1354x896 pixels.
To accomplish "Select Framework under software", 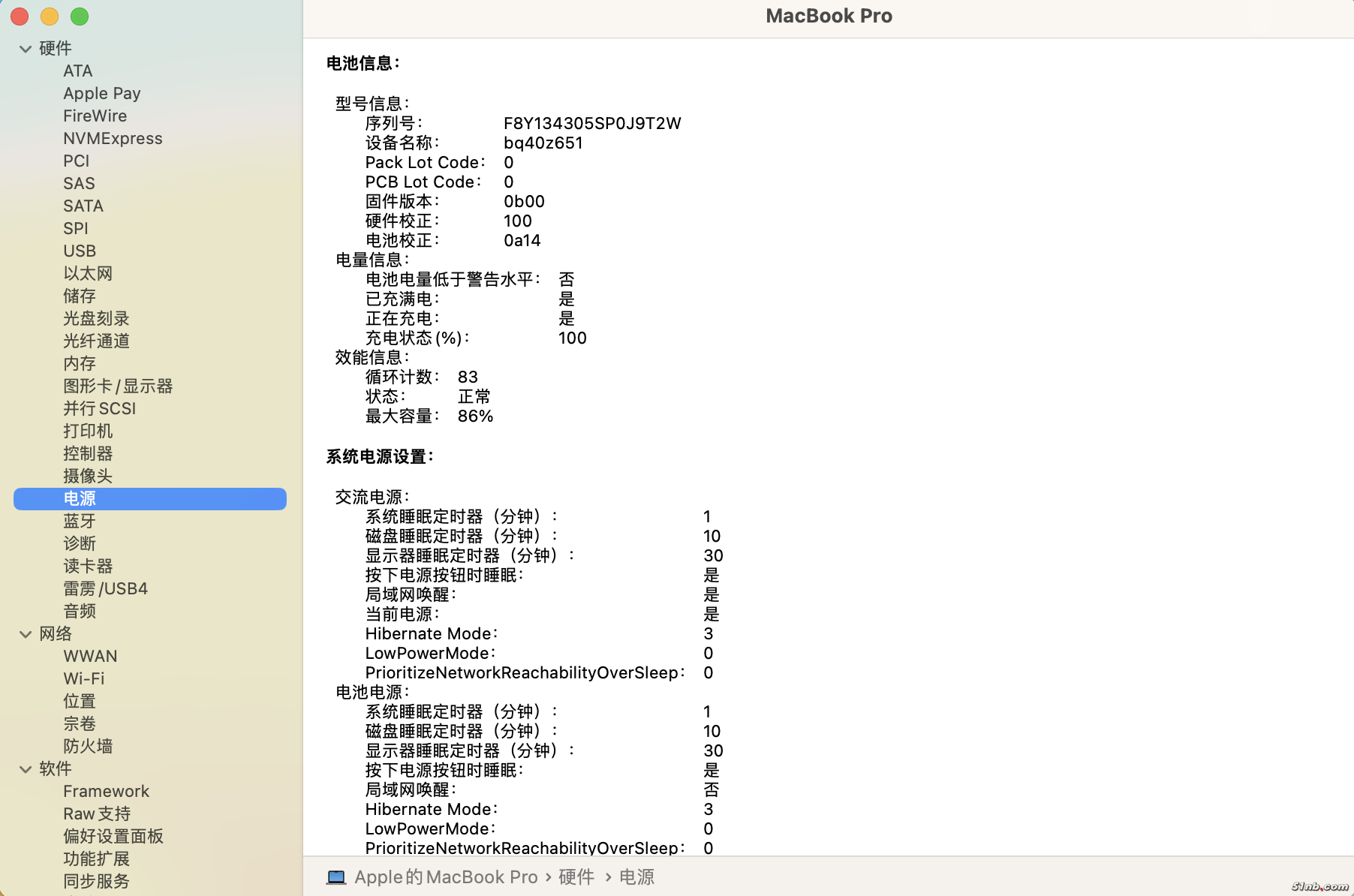I will (106, 792).
